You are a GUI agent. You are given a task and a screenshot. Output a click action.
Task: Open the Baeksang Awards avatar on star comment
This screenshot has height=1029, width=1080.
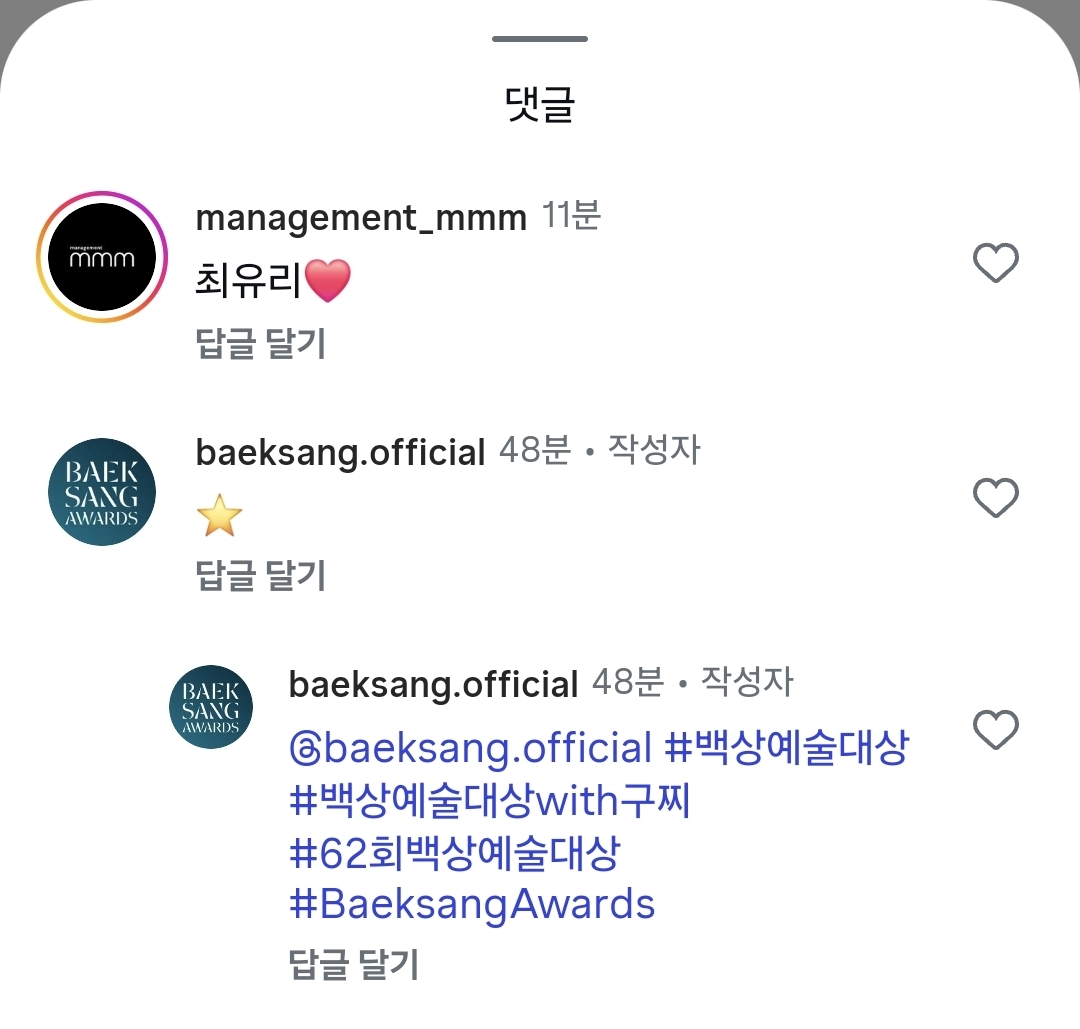point(102,492)
